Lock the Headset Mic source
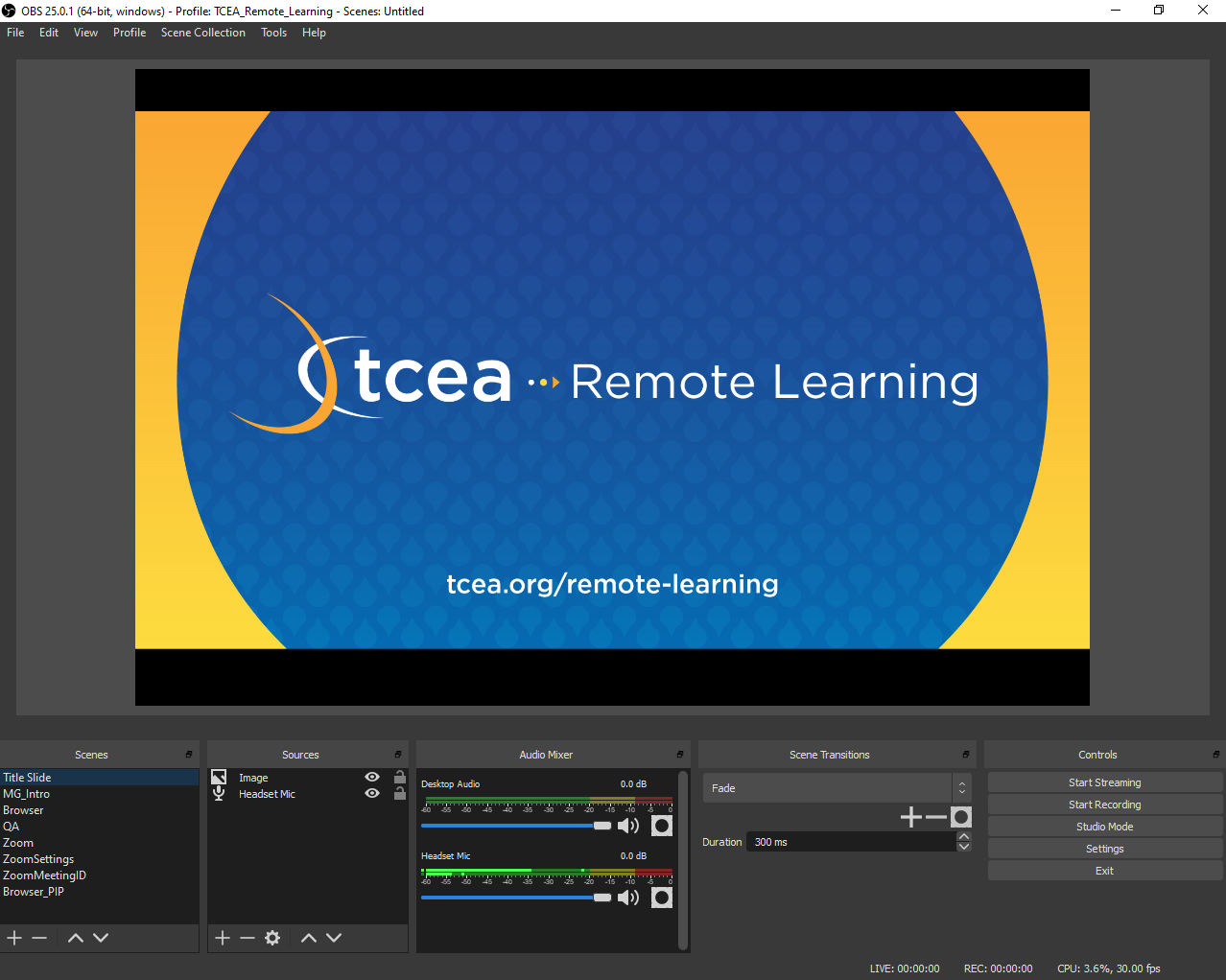The width and height of the screenshot is (1226, 980). tap(400, 793)
